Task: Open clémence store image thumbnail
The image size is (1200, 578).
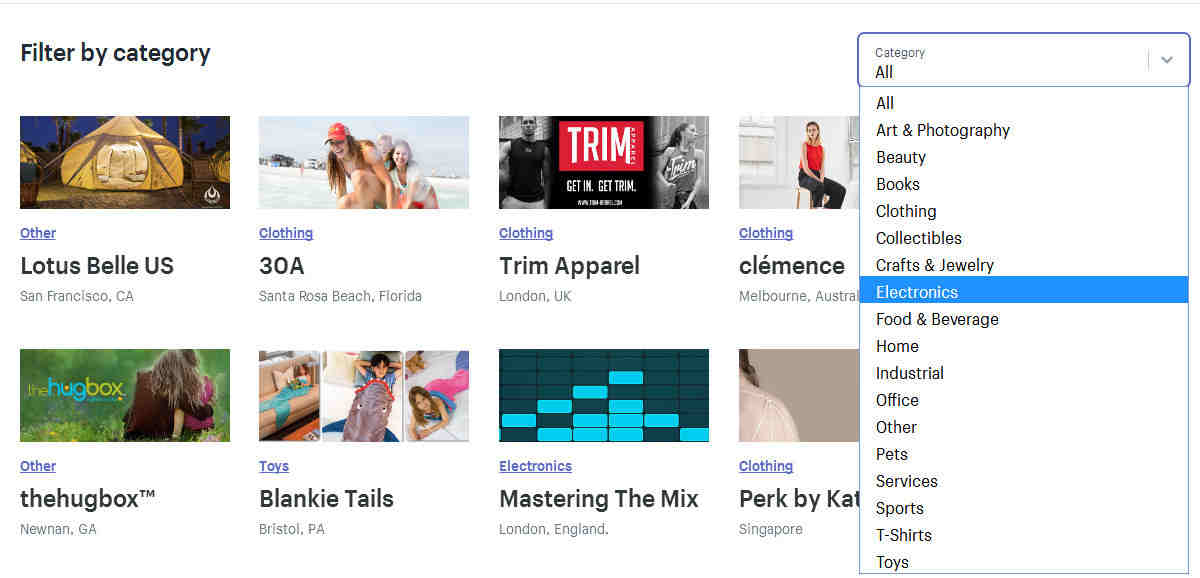Action: pyautogui.click(x=799, y=162)
